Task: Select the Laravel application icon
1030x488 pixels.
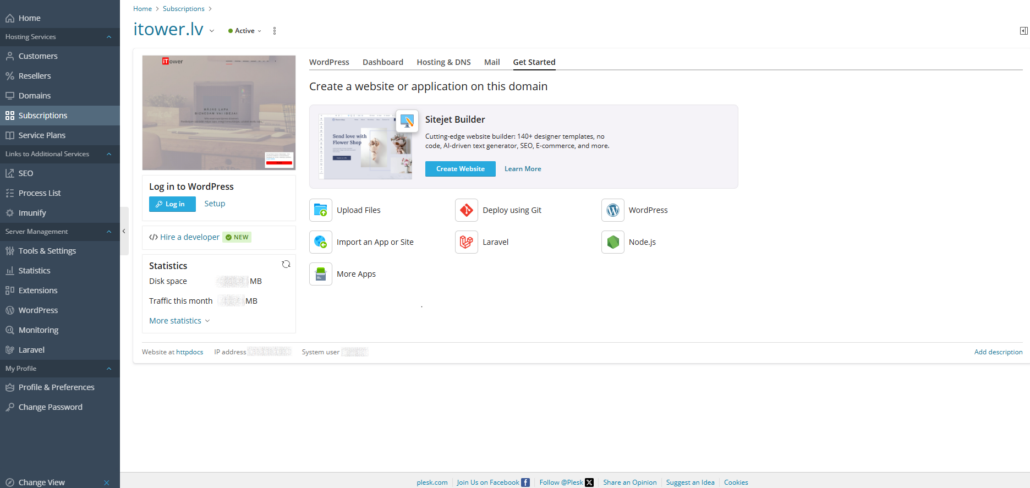Action: pyautogui.click(x=466, y=242)
